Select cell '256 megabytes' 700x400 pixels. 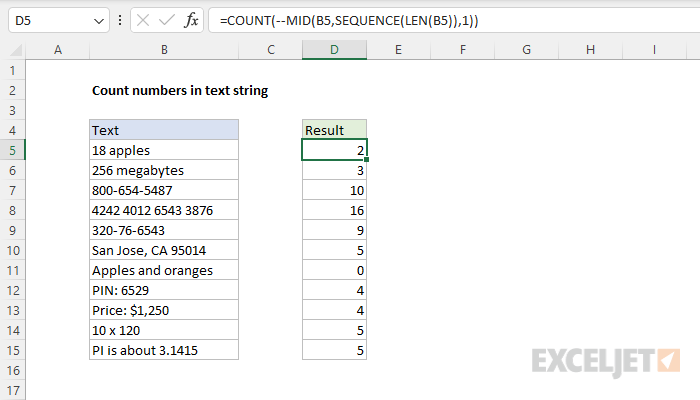(164, 170)
